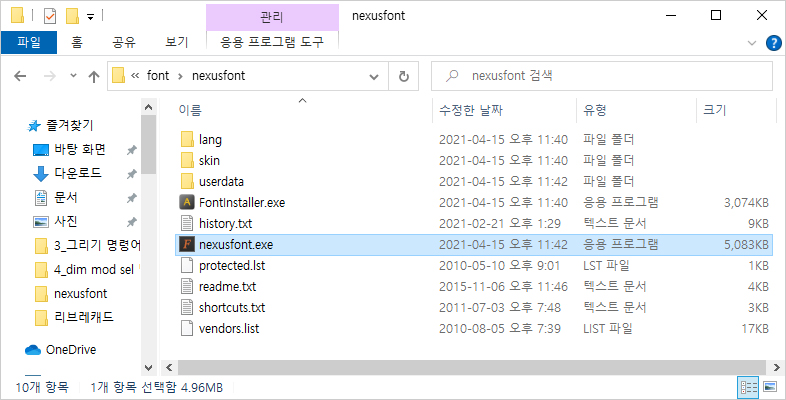Image resolution: width=786 pixels, height=400 pixels.
Task: Expand the address bar history dropdown
Action: [x=374, y=77]
